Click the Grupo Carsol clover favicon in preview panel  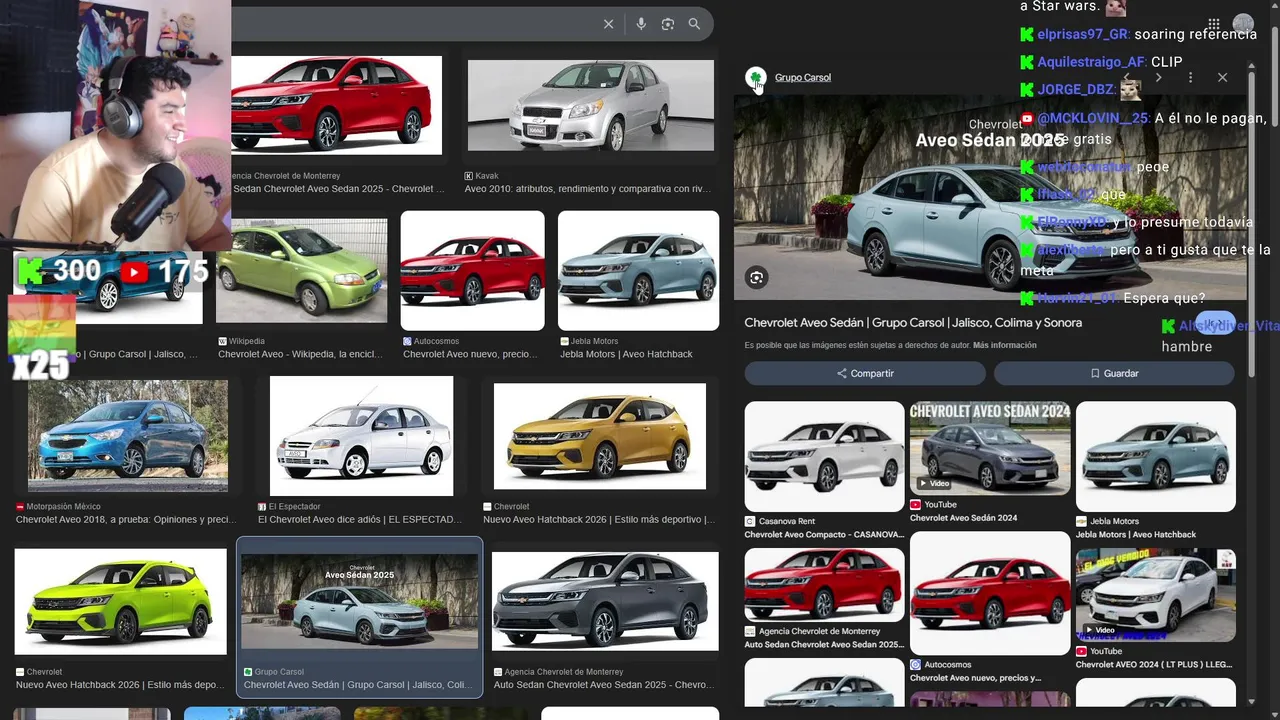(x=756, y=77)
